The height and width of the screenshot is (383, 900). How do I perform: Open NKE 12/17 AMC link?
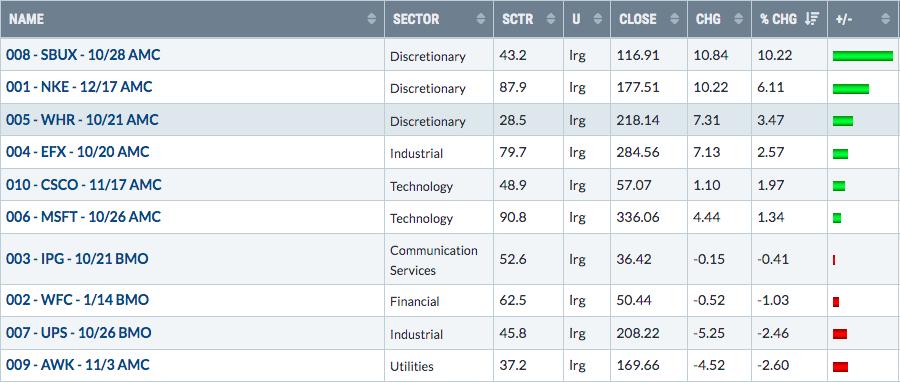(x=79, y=87)
